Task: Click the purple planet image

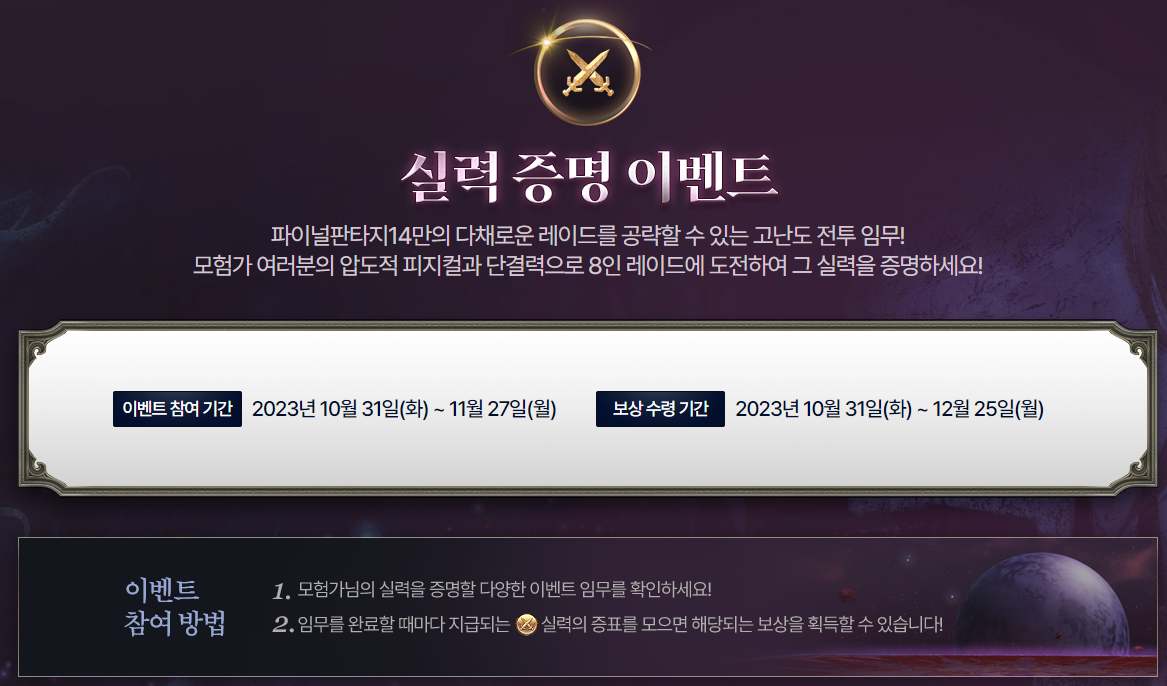Action: [x=1040, y=603]
